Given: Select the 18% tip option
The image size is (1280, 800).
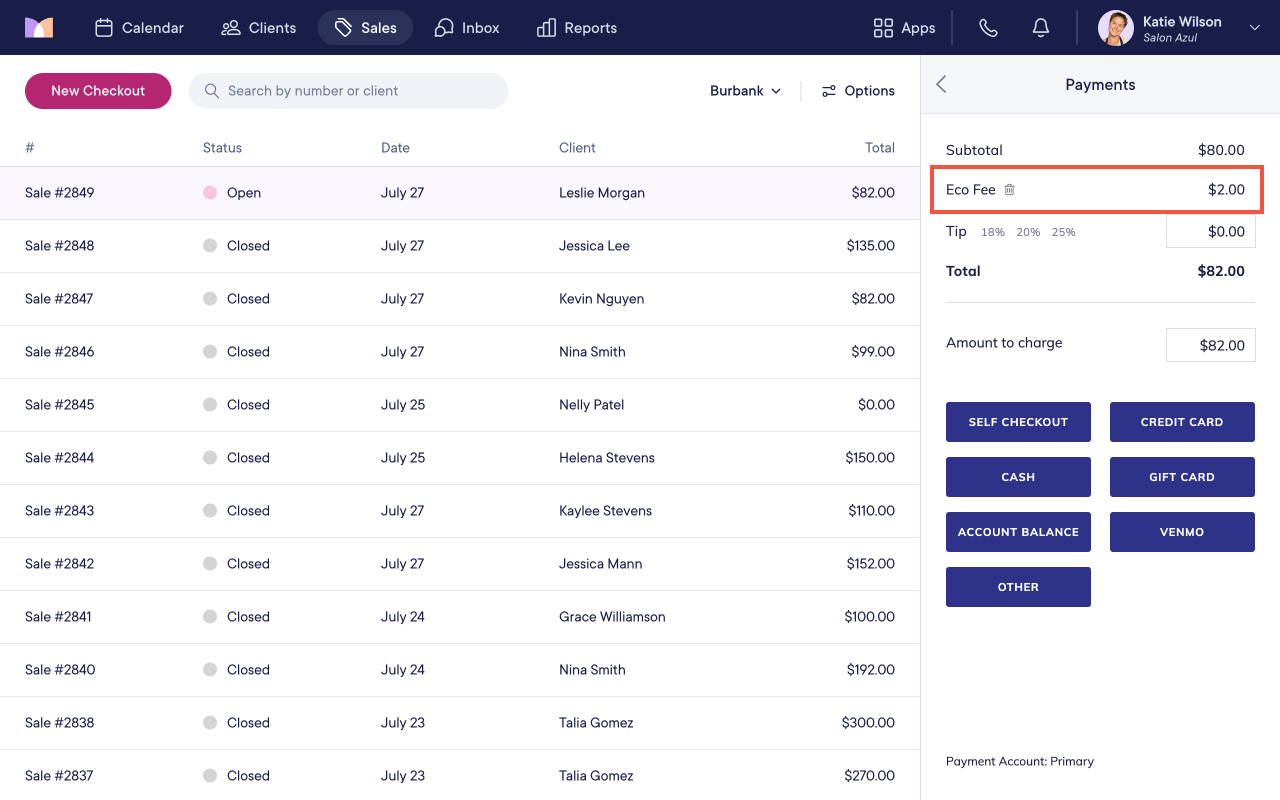Looking at the screenshot, I should pyautogui.click(x=992, y=232).
